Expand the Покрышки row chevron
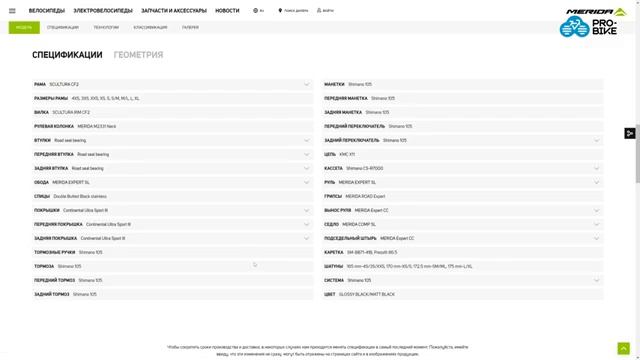Viewport: 640px width, 360px height. pos(307,210)
